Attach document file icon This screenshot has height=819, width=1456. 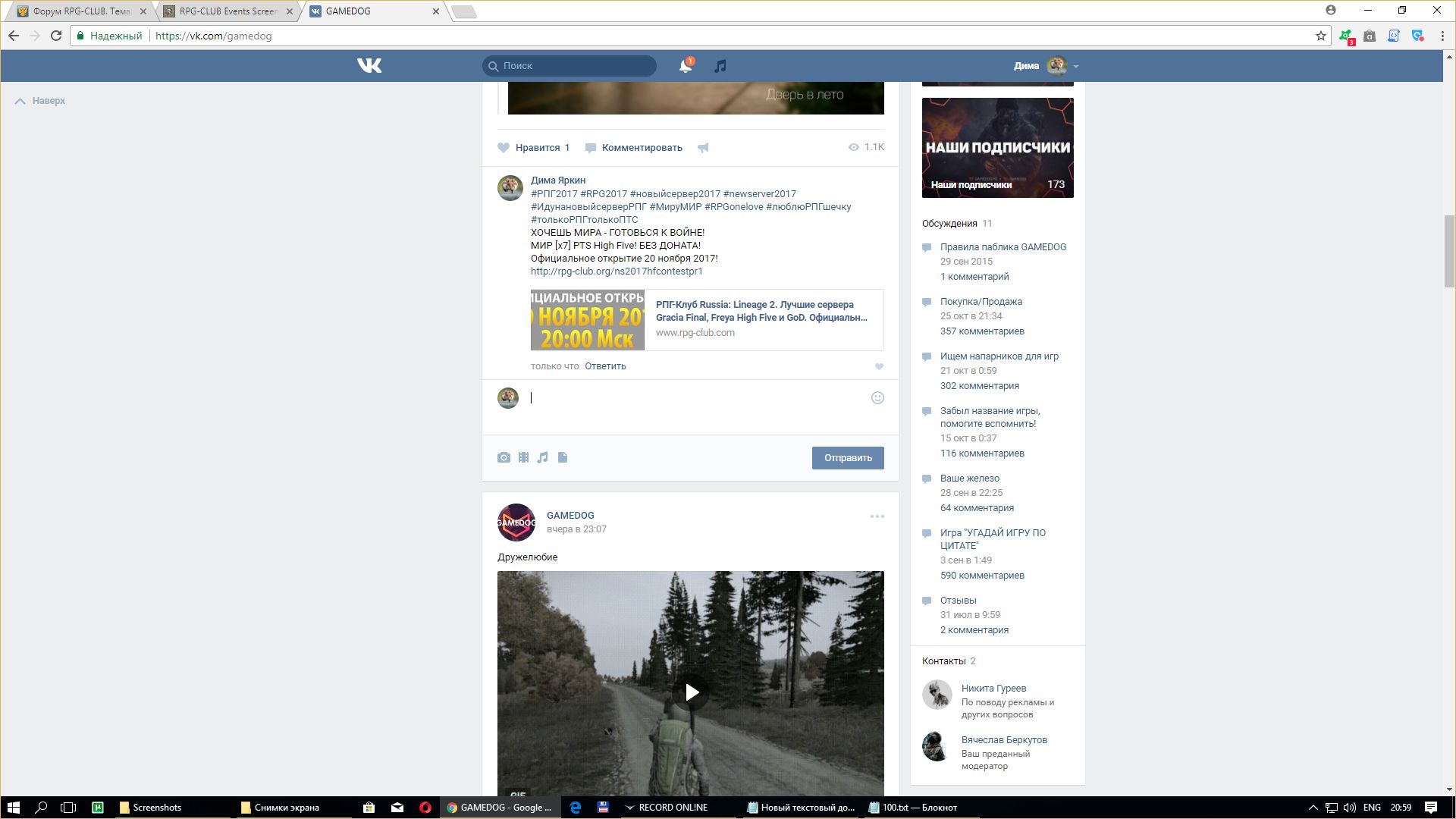563,457
